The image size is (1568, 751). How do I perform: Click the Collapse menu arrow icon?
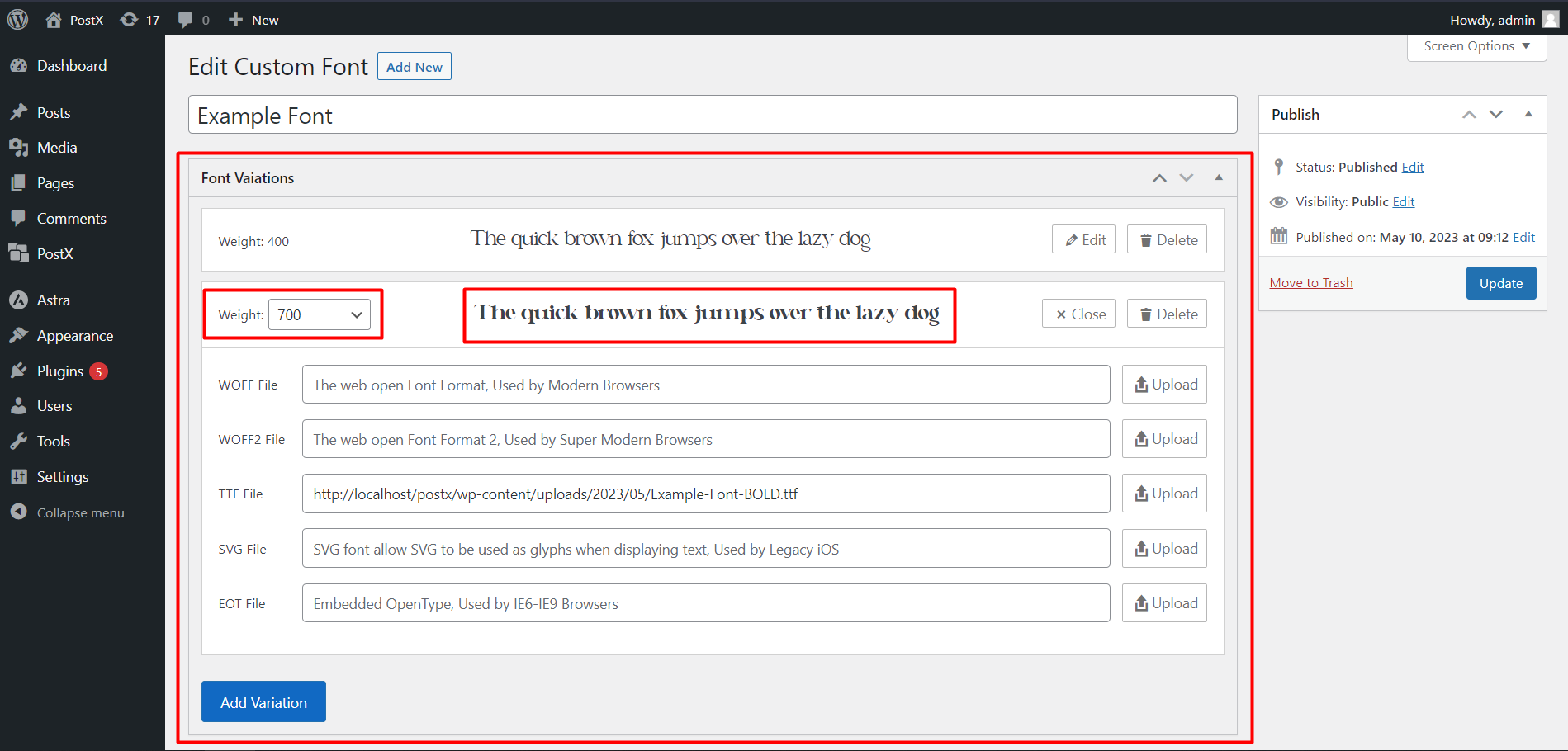[x=18, y=512]
